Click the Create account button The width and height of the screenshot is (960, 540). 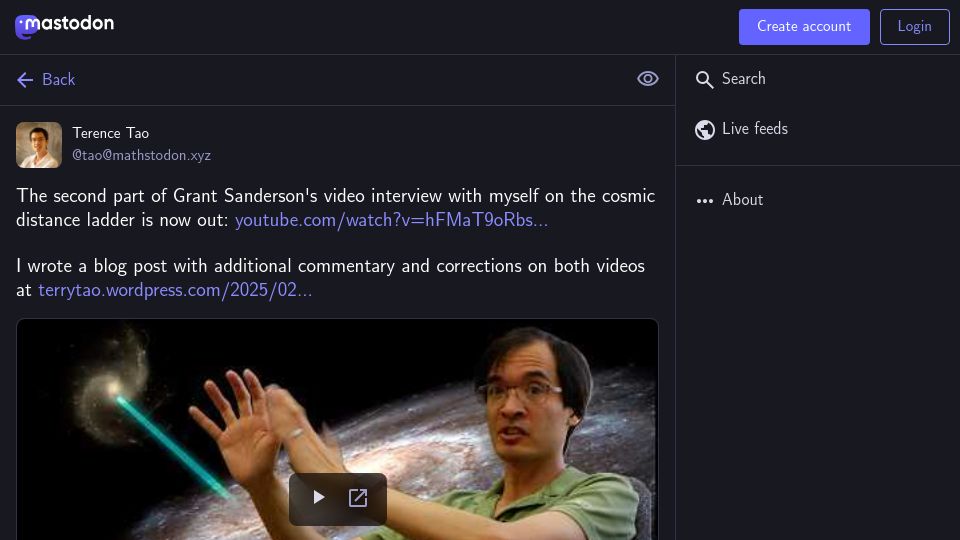[x=803, y=27]
